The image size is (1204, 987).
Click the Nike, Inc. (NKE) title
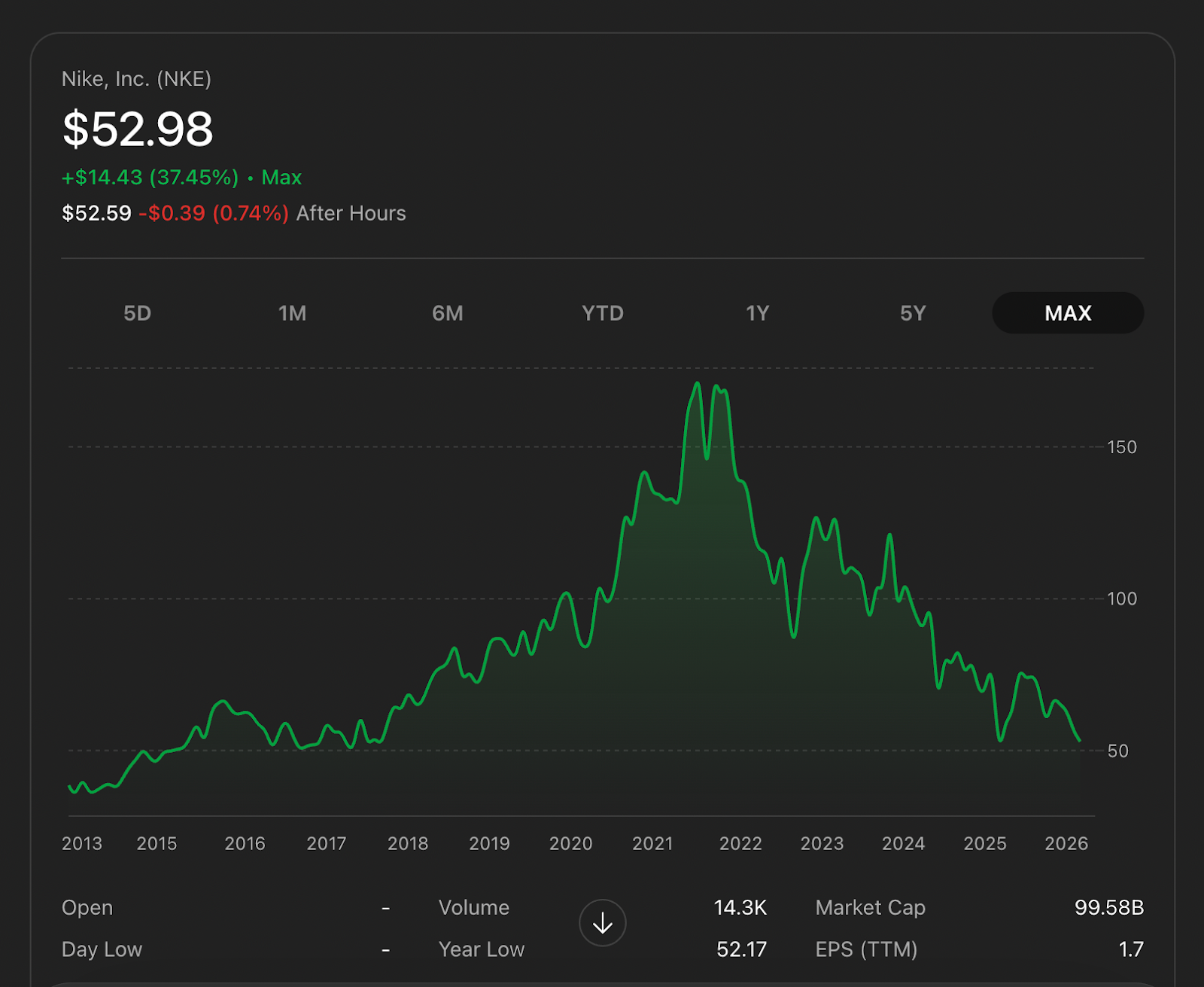click(136, 79)
